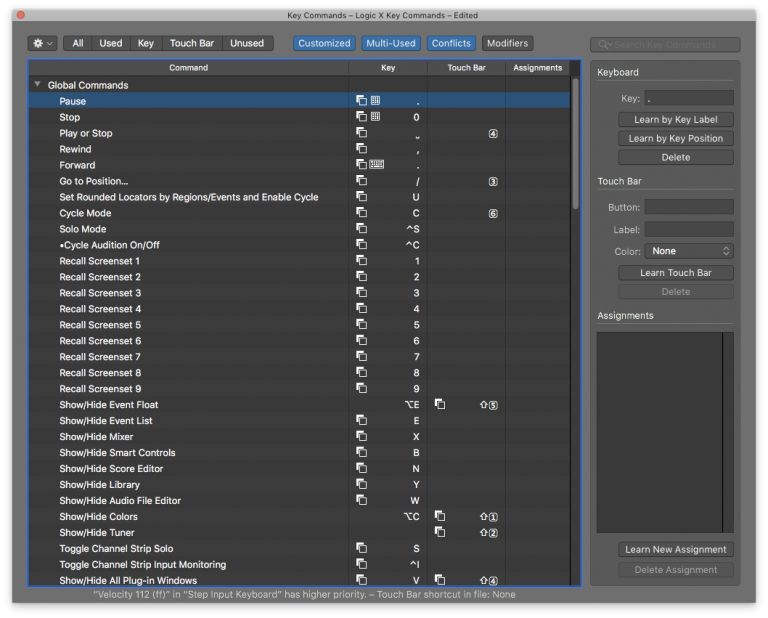The image size is (768, 618).
Task: Click the multi-used icon in Show/Hide Library row
Action: [x=361, y=484]
